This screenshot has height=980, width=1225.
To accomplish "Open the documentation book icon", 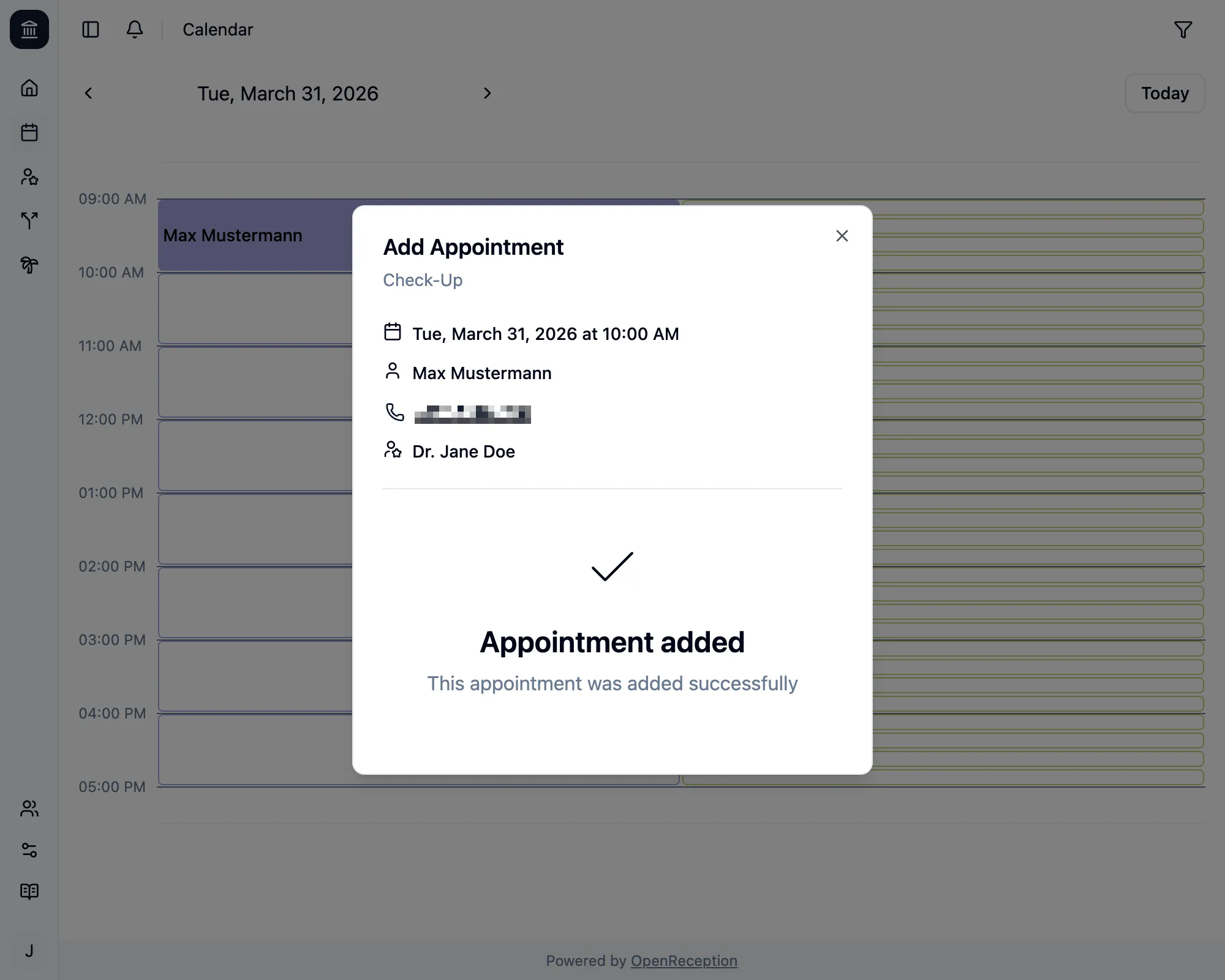I will (29, 891).
